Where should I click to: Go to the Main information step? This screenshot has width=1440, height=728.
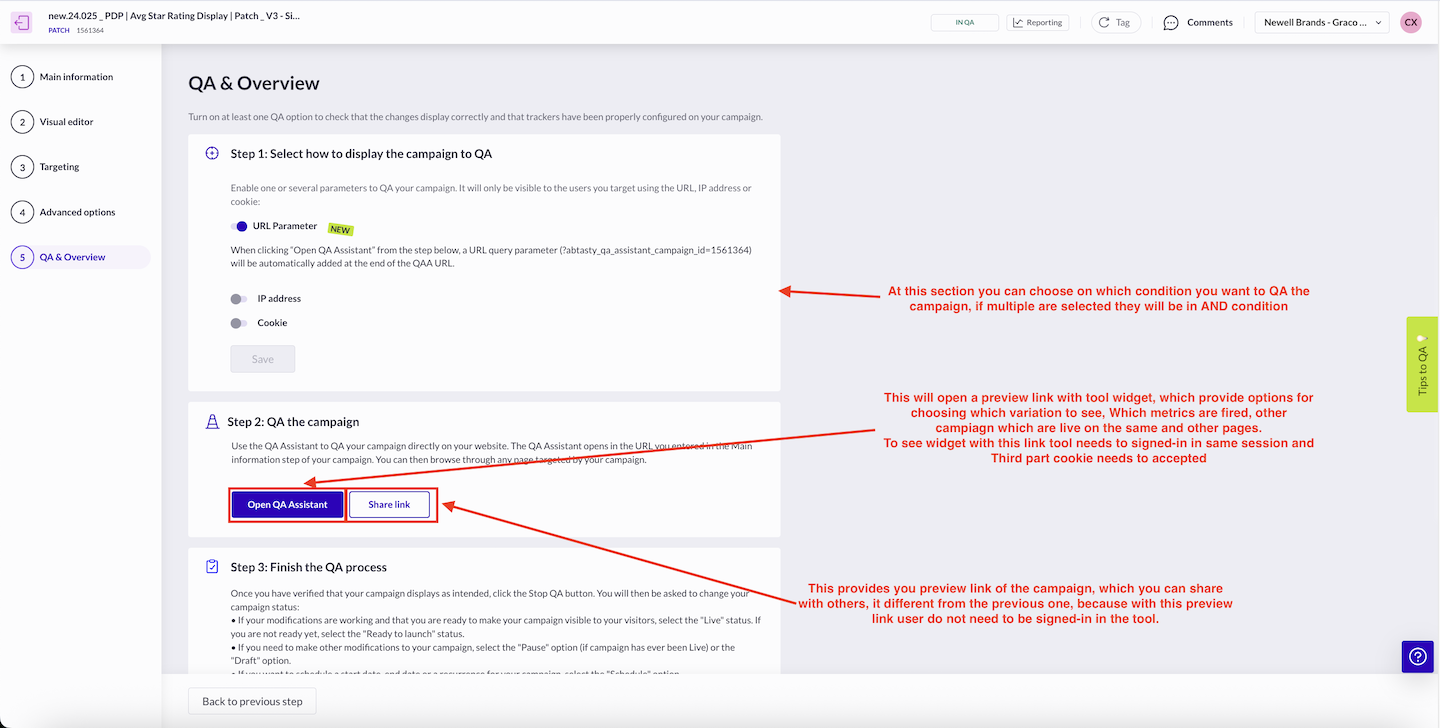click(x=76, y=77)
